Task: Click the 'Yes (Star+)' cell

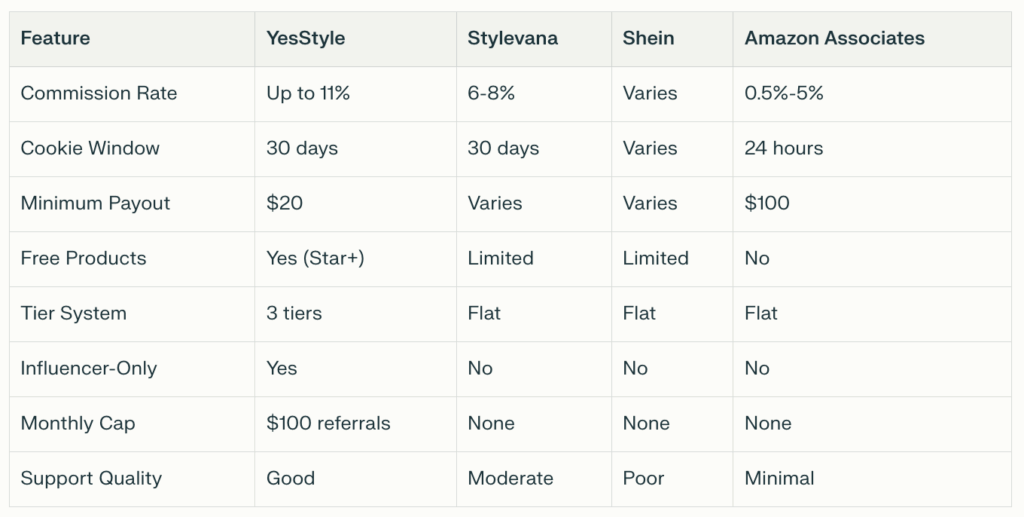Action: pyautogui.click(x=315, y=258)
